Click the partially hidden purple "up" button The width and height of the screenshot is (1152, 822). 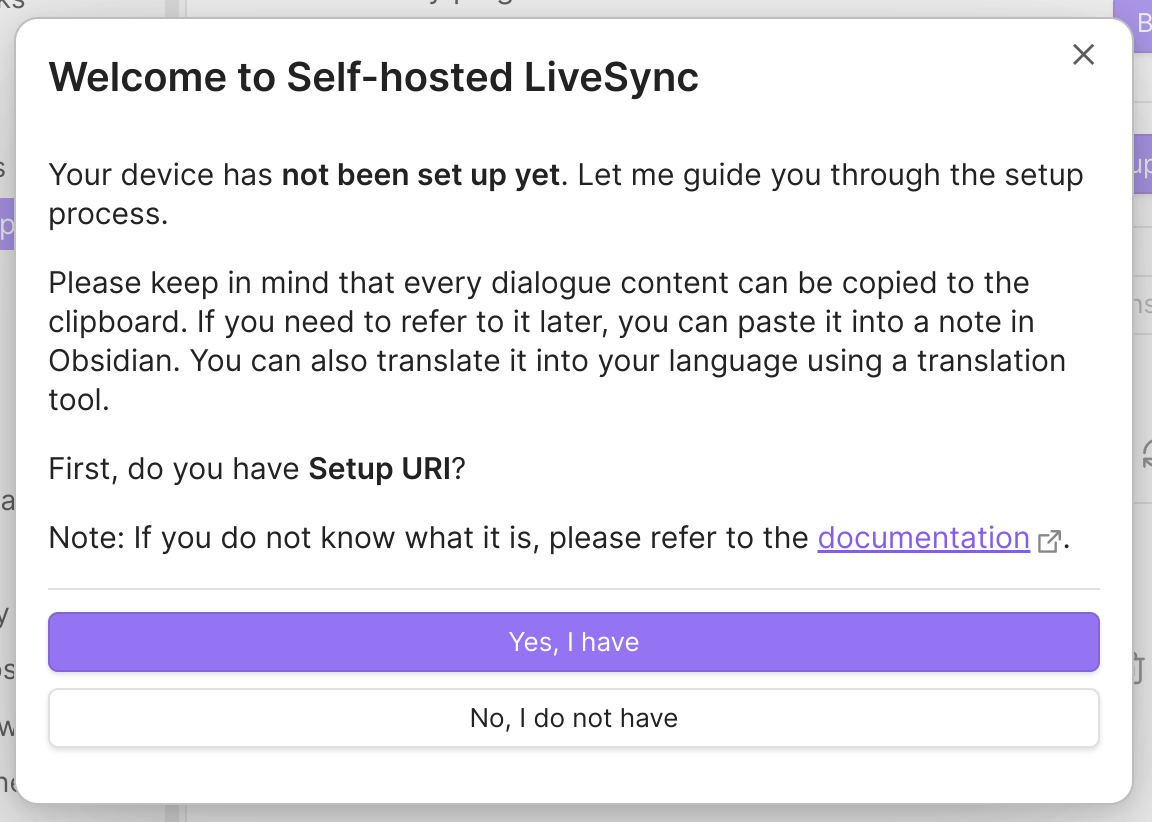(1142, 164)
